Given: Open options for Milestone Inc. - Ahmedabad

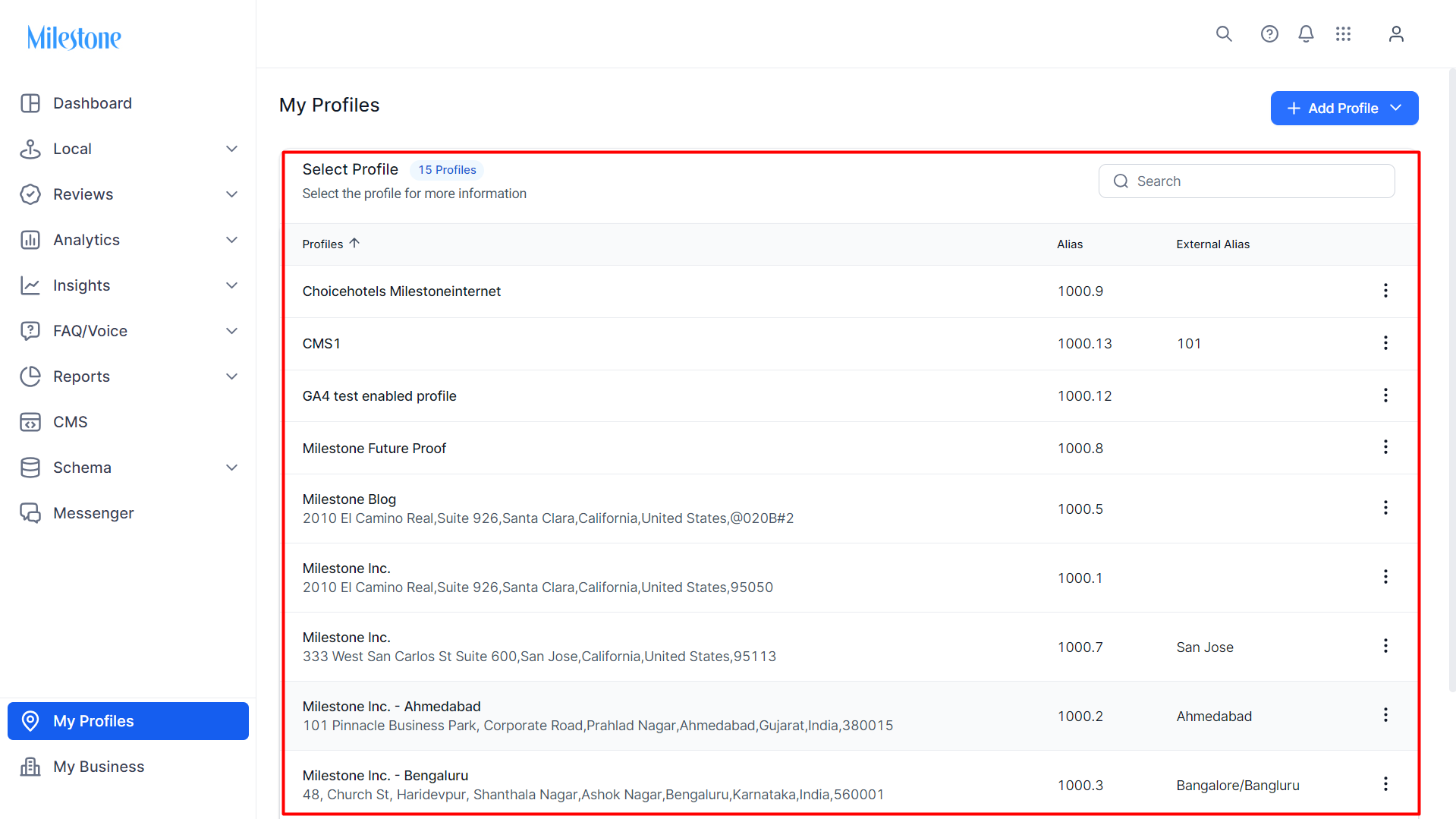Looking at the screenshot, I should [x=1385, y=715].
